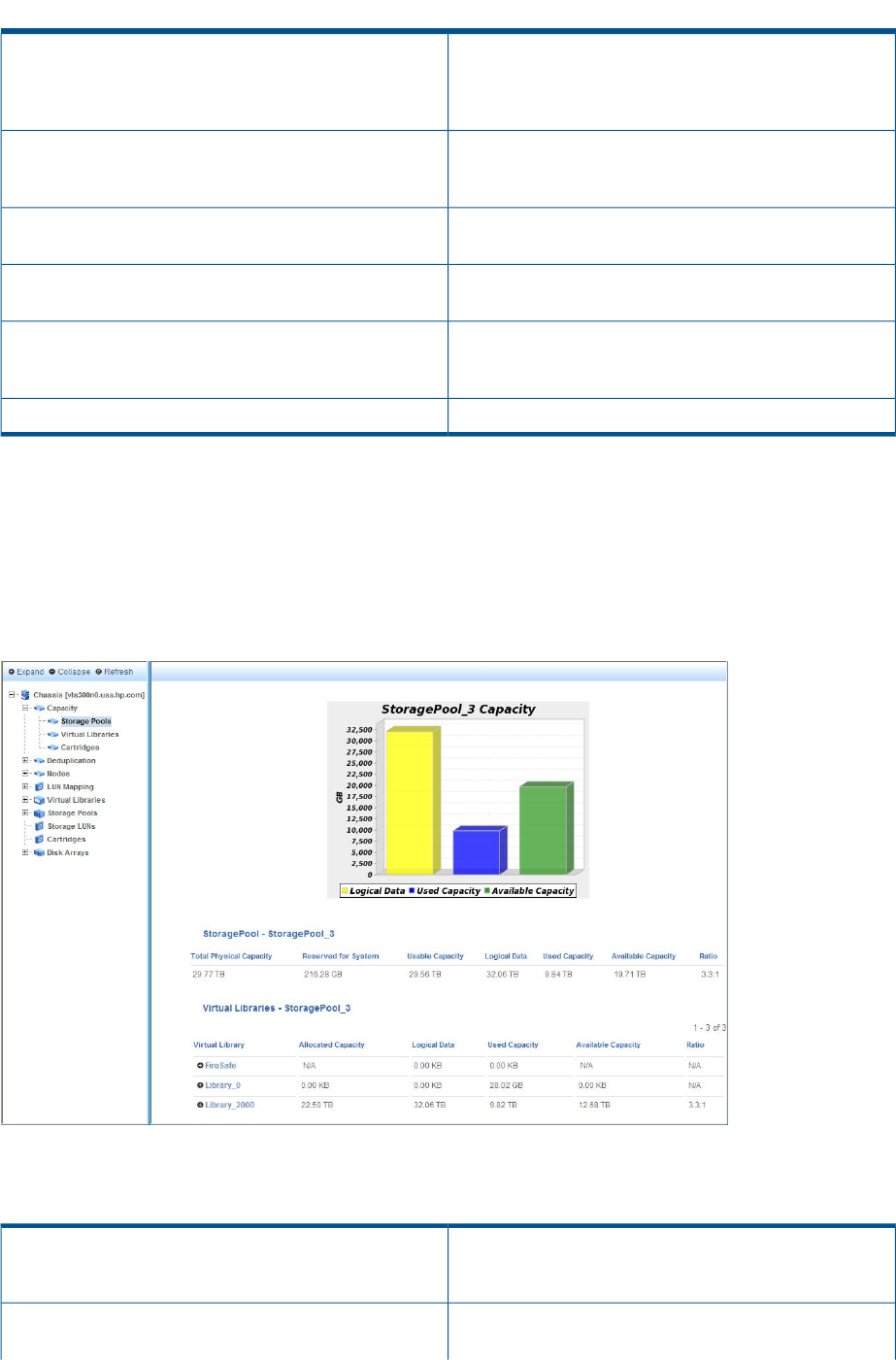Click the 22.50 TB allocated capacity cell
This screenshot has width=896, height=1360.
tap(317, 1105)
